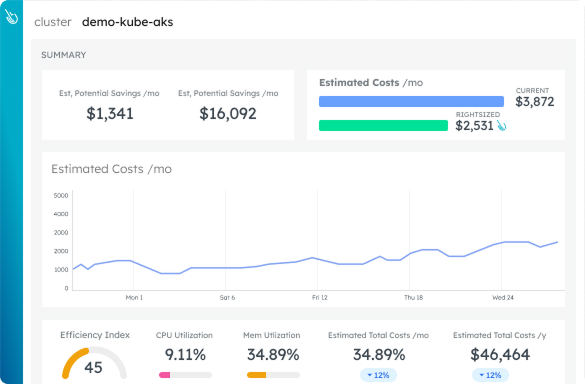Click the 12% badge under Total Costs /y
The height and width of the screenshot is (384, 585).
[490, 375]
